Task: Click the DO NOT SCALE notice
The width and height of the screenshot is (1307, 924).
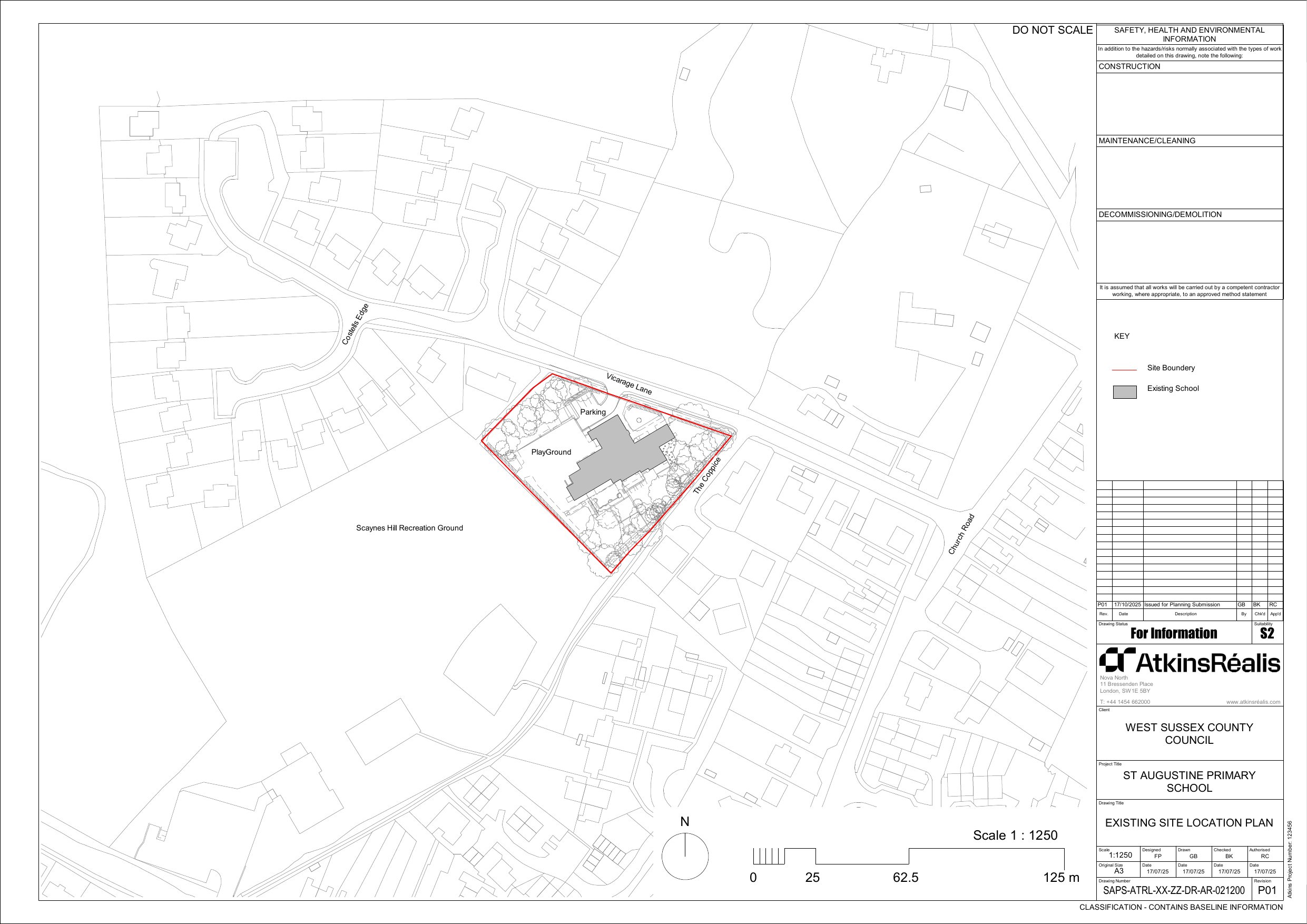Action: tap(1052, 30)
